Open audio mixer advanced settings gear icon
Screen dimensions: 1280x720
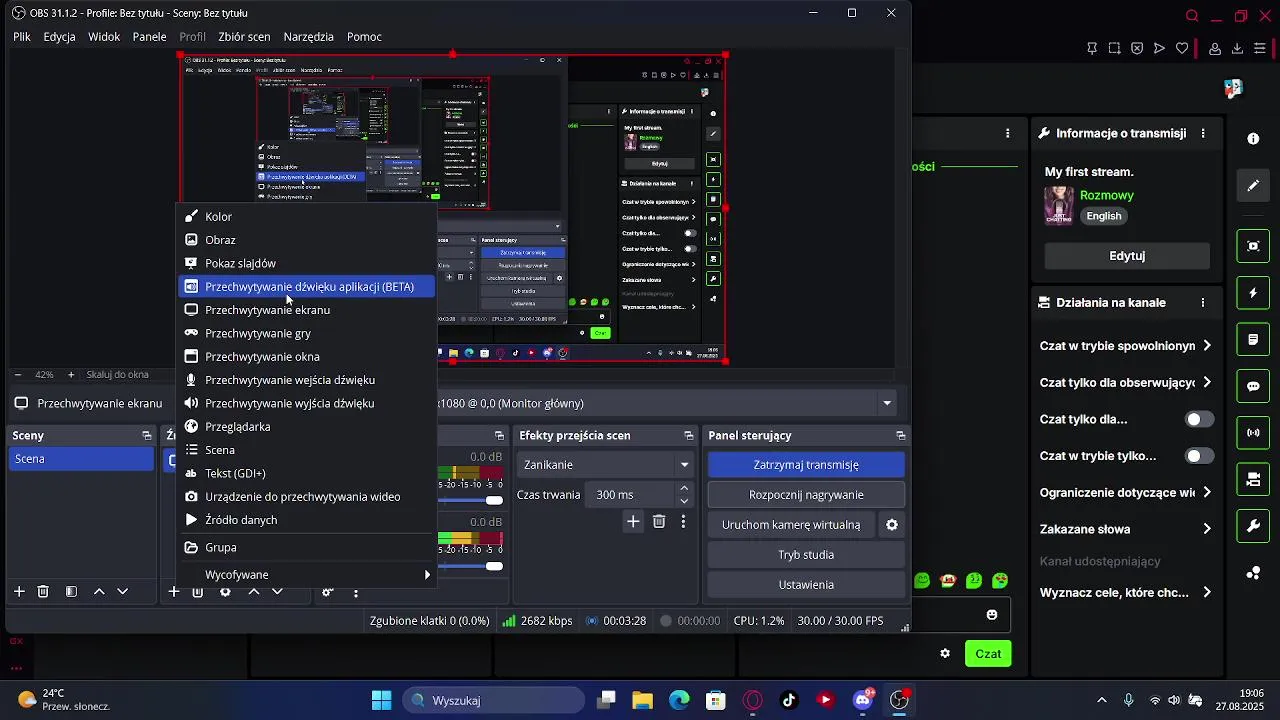tap(327, 592)
